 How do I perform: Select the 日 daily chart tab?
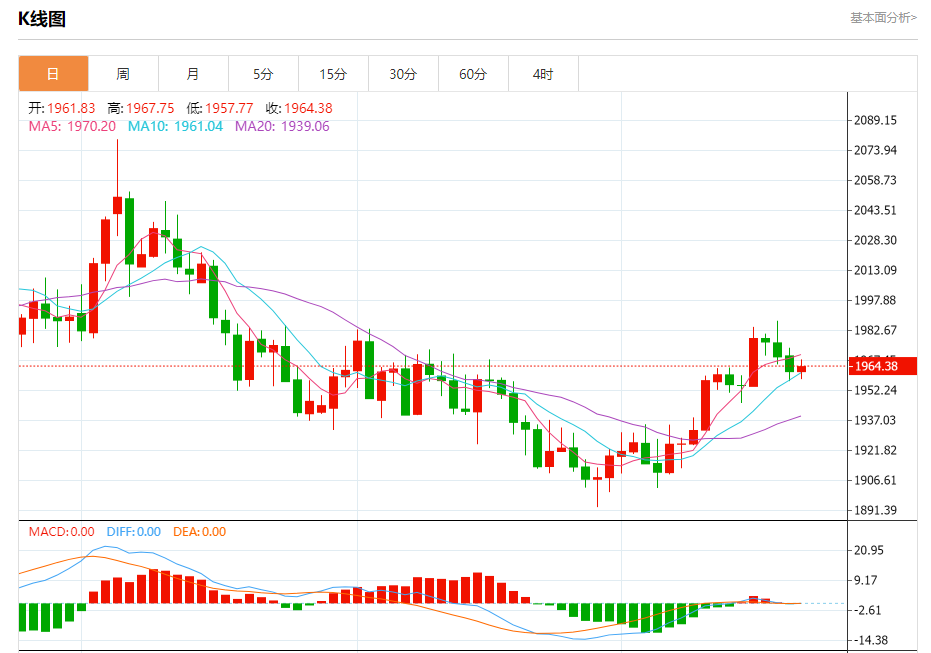[53, 74]
